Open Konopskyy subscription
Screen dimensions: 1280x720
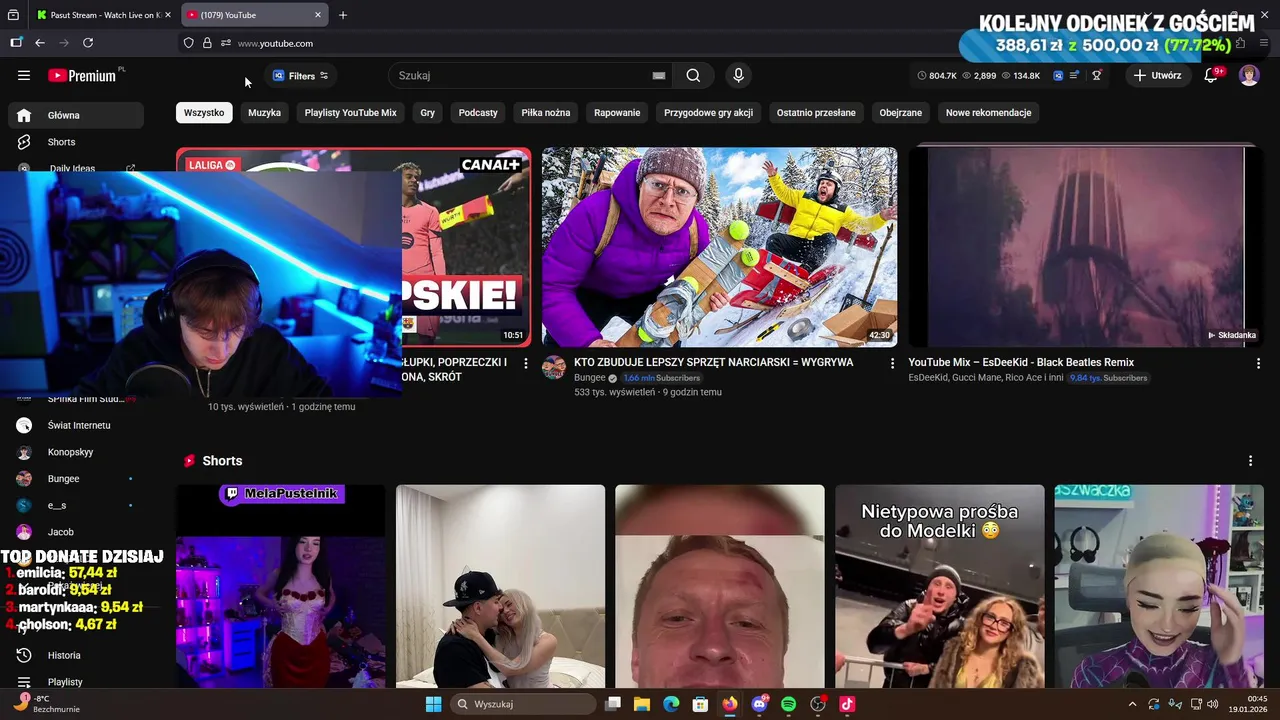[x=76, y=452]
